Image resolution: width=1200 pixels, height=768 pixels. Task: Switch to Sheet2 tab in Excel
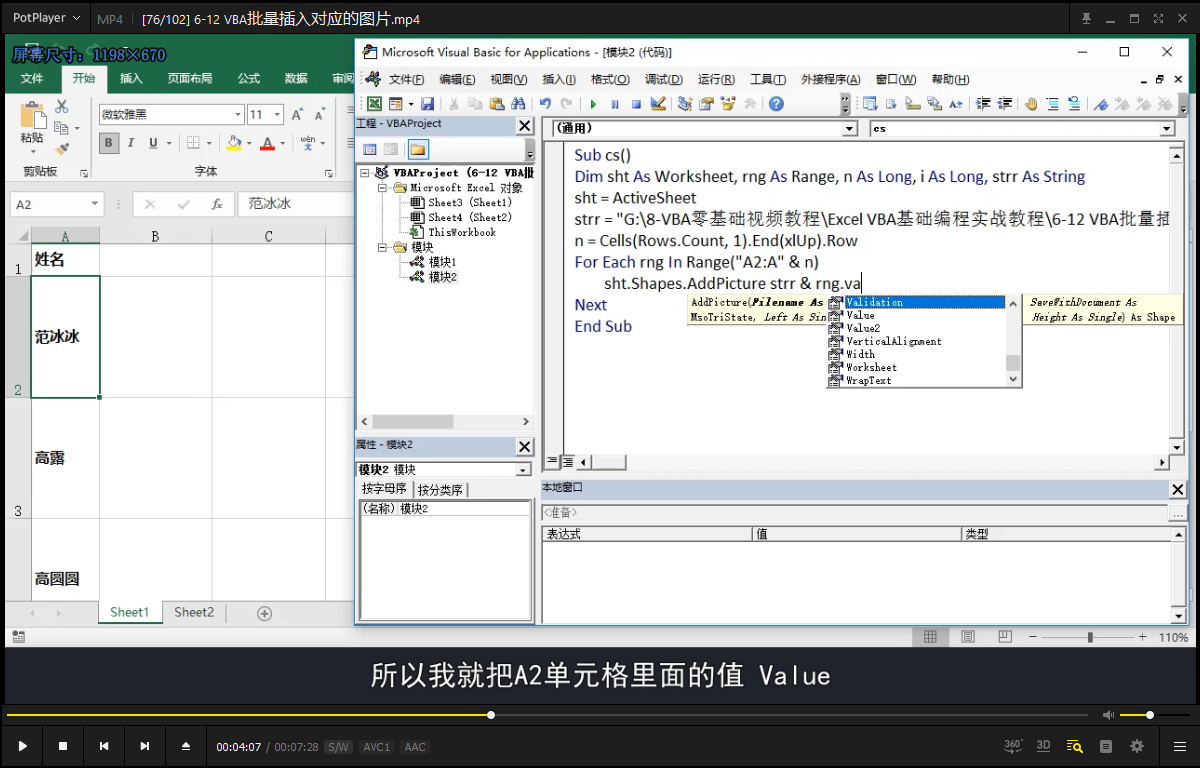click(x=194, y=612)
